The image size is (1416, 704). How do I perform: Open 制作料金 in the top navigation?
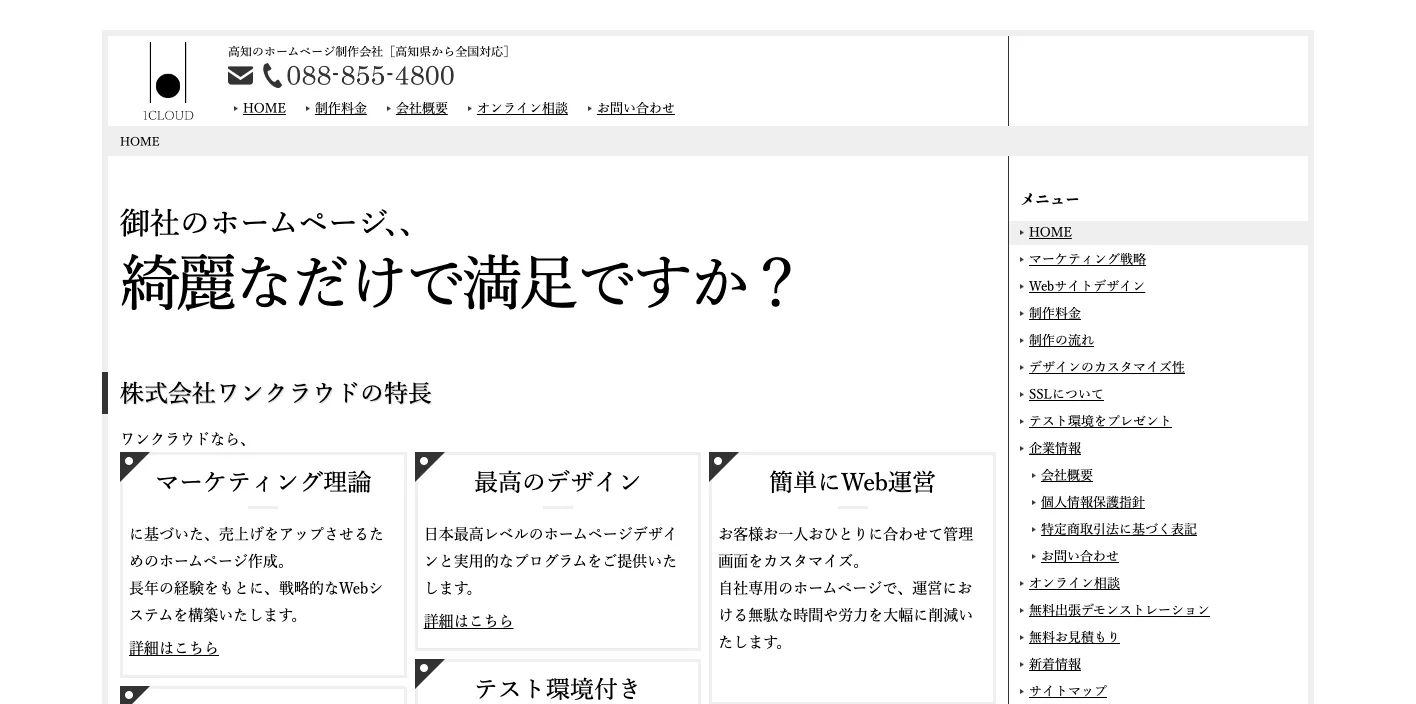point(341,108)
